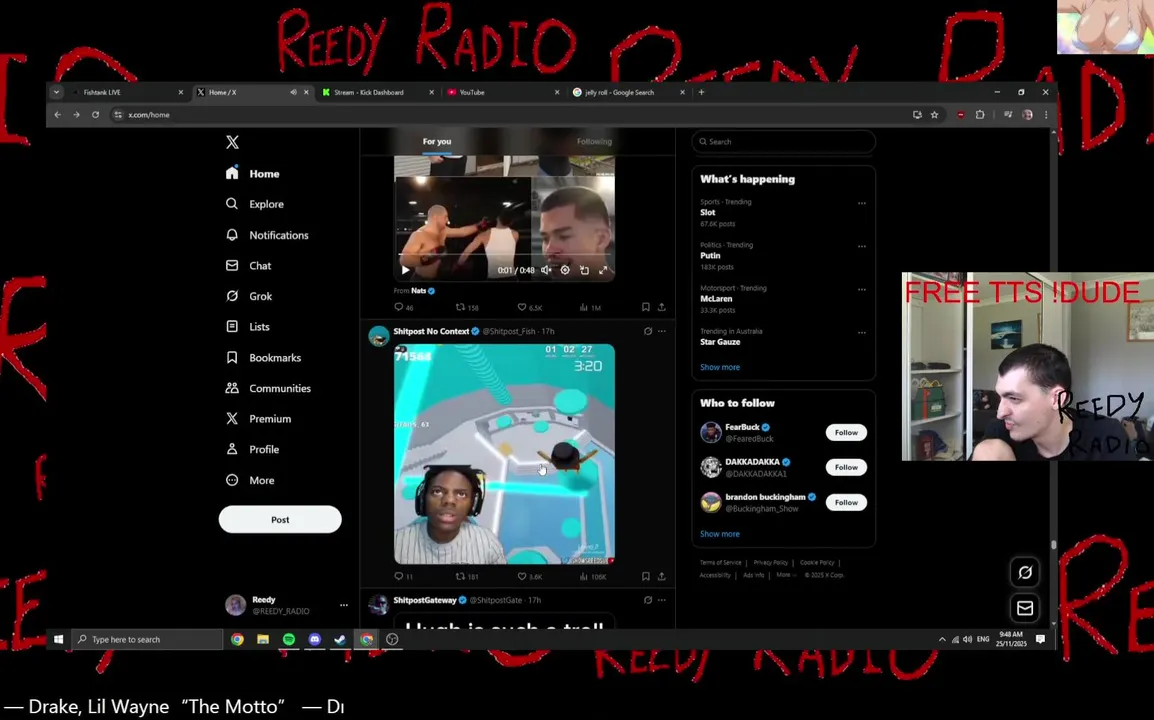Viewport: 1154px width, 720px height.
Task: Click the X search field
Action: click(783, 141)
